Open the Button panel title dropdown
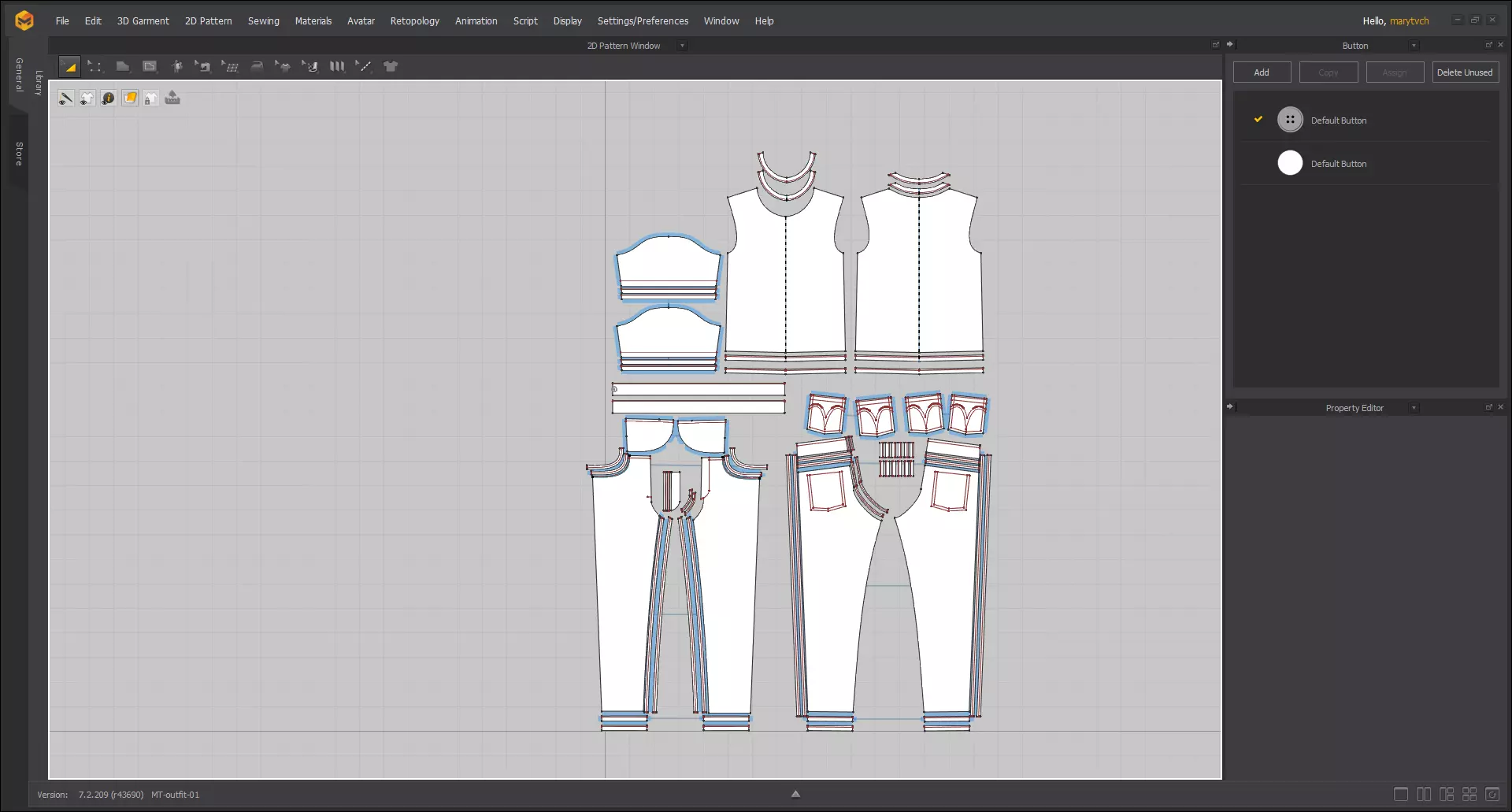1512x812 pixels. coord(1414,46)
